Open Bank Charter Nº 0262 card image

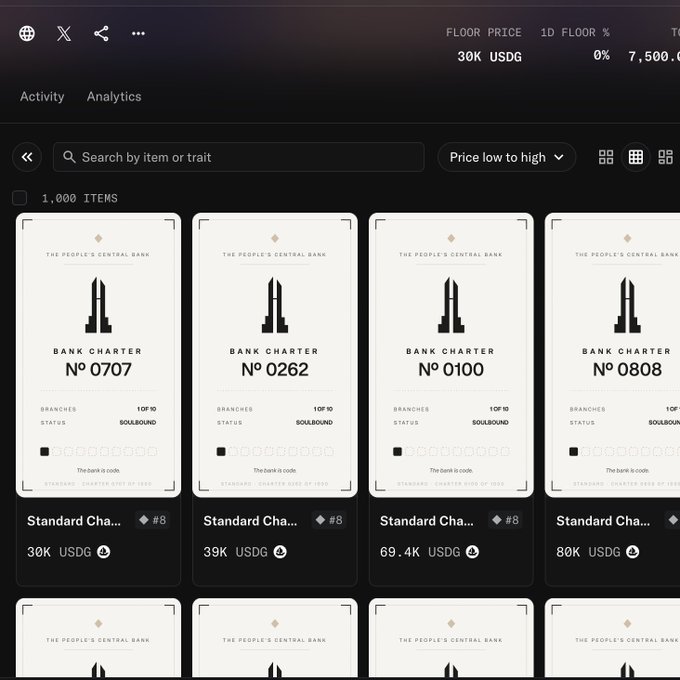coord(275,355)
